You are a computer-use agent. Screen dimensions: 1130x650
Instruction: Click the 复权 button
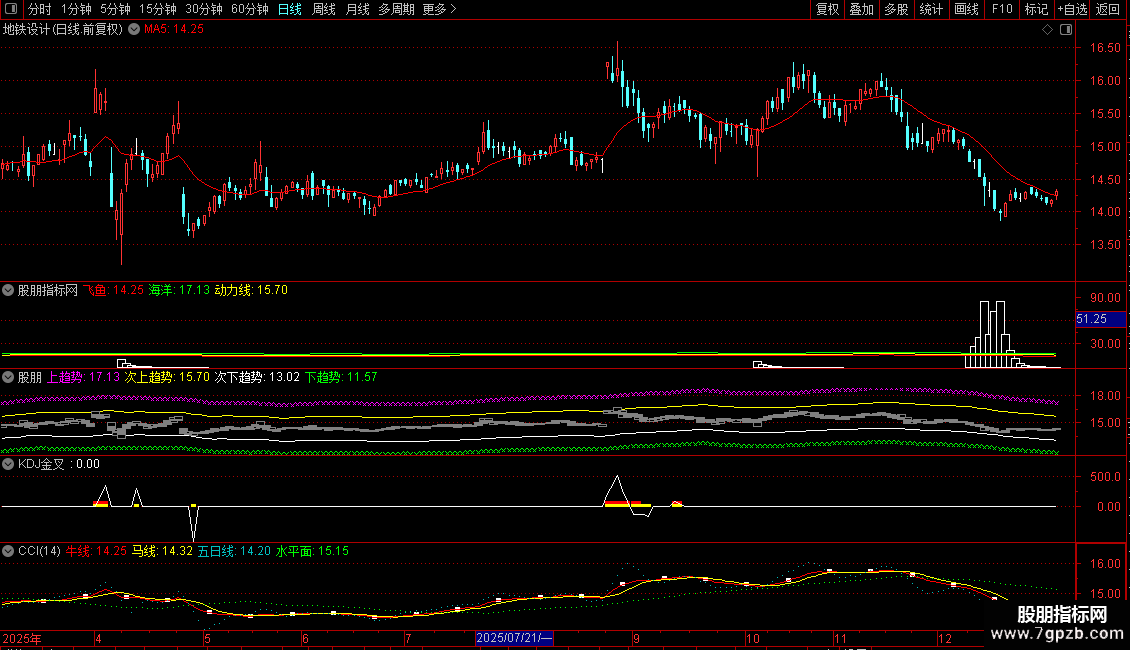[827, 9]
